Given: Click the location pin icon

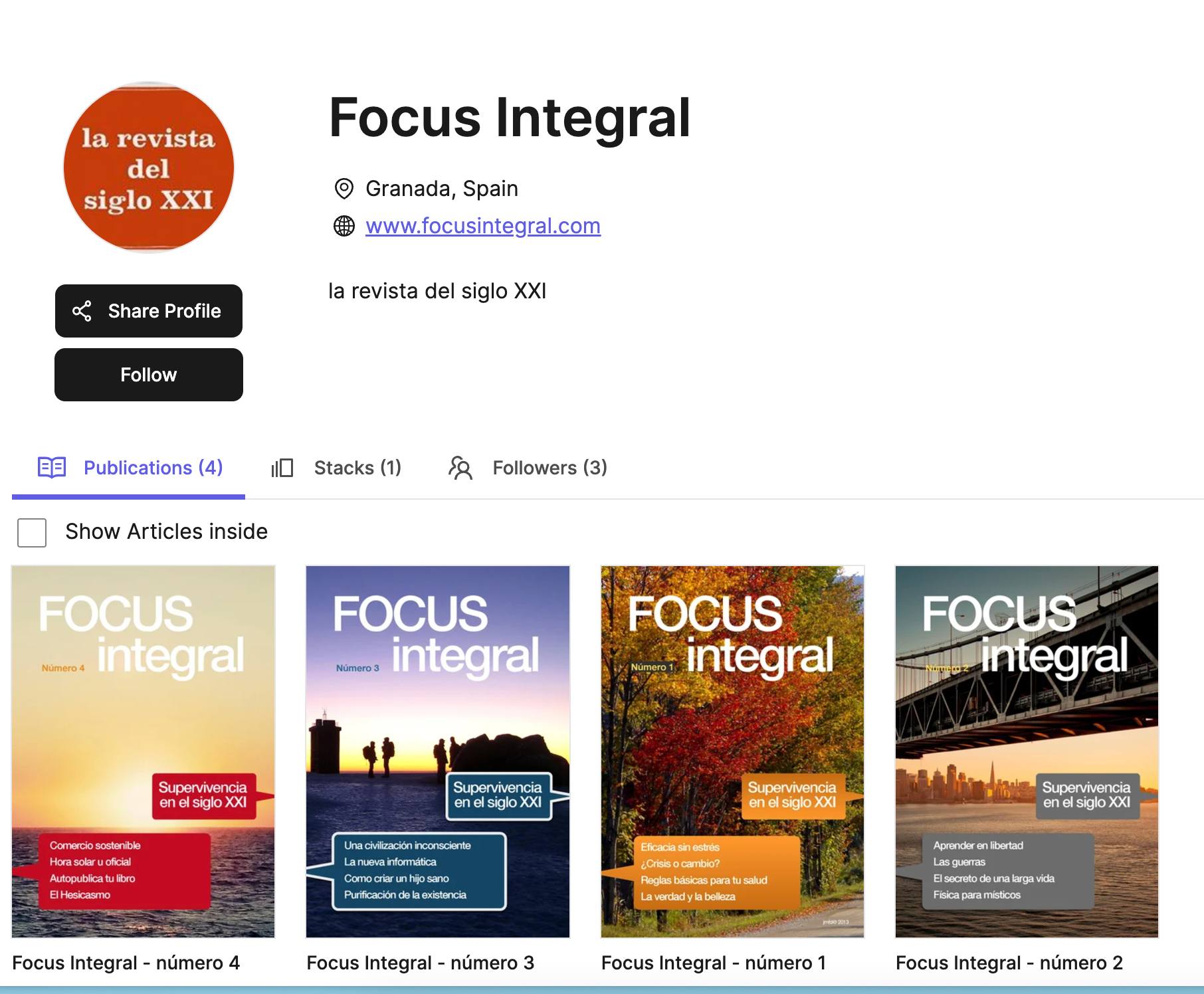Looking at the screenshot, I should [344, 189].
